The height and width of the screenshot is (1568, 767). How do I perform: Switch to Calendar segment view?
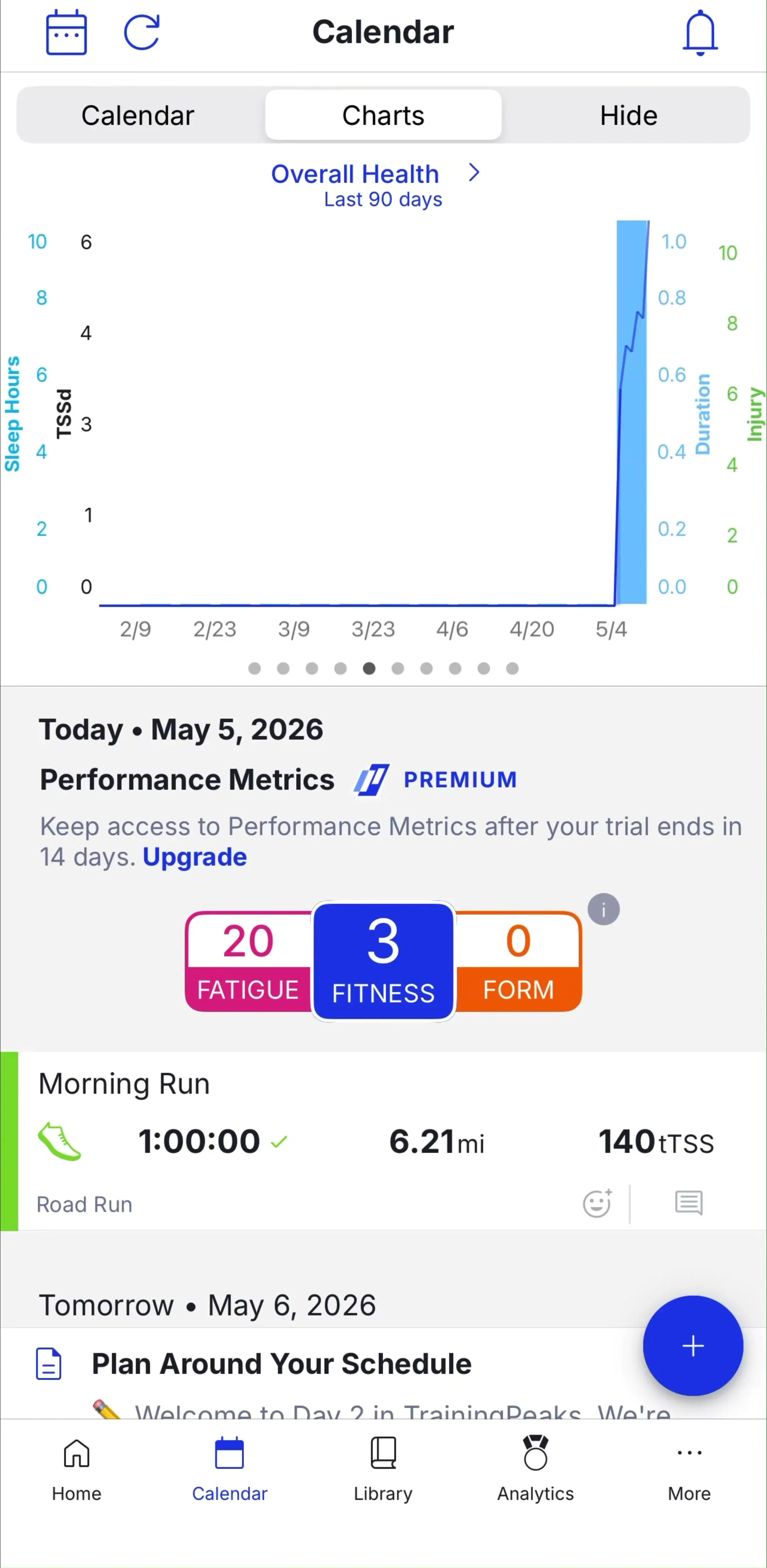(138, 115)
